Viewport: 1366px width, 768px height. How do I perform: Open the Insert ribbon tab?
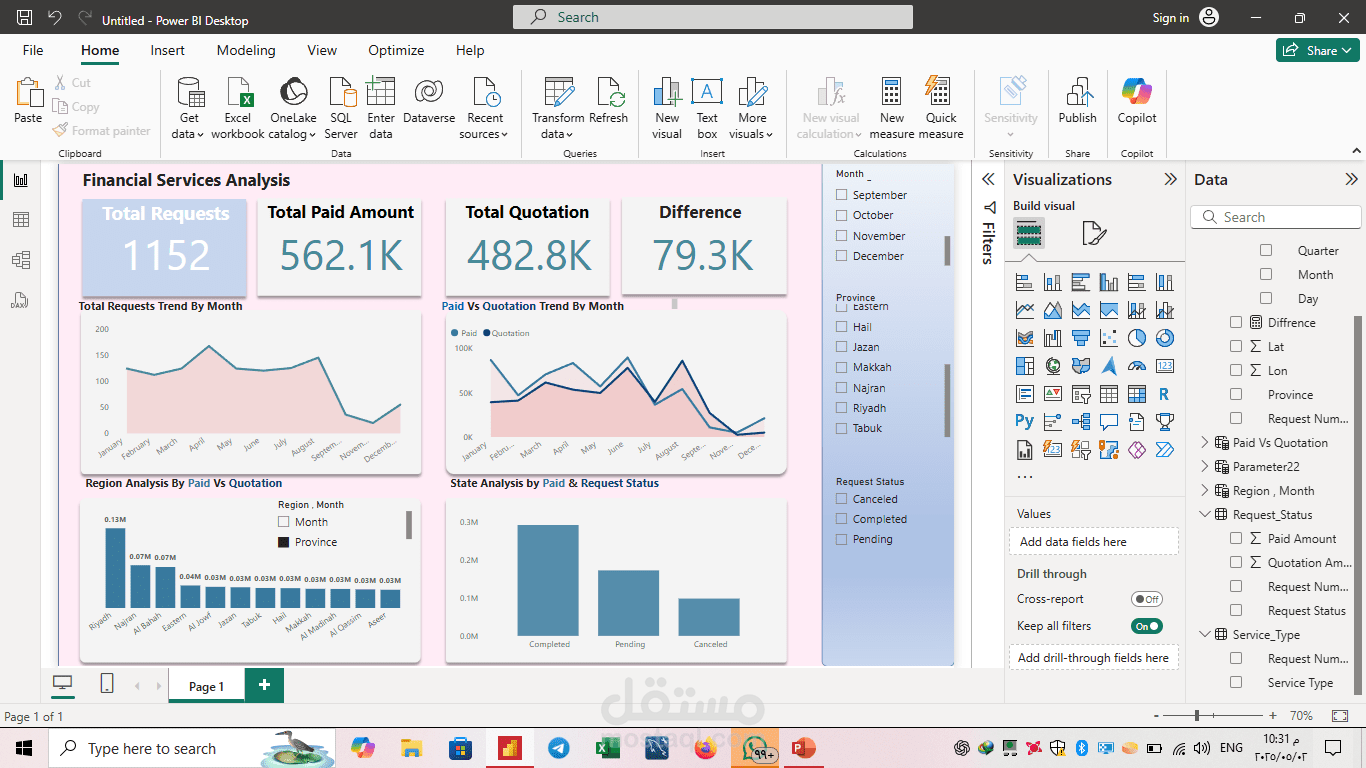click(x=168, y=50)
